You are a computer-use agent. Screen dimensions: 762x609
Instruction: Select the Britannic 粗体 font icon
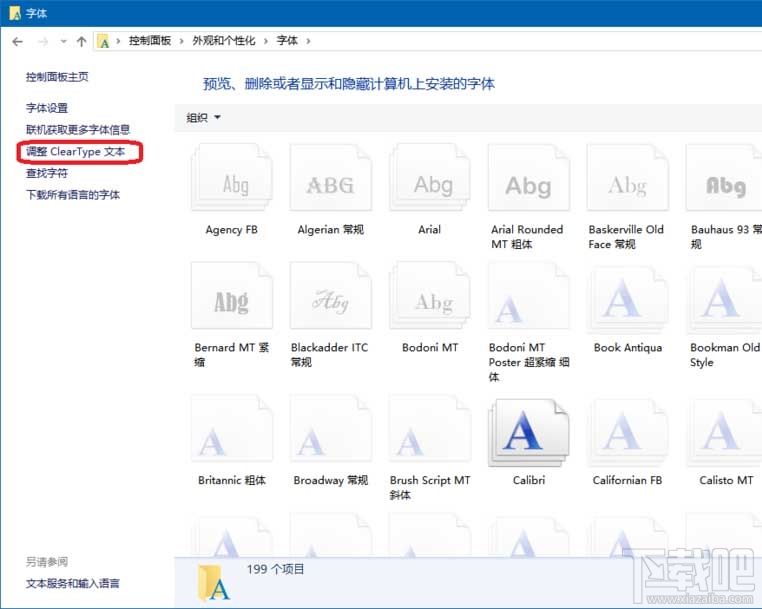(232, 428)
